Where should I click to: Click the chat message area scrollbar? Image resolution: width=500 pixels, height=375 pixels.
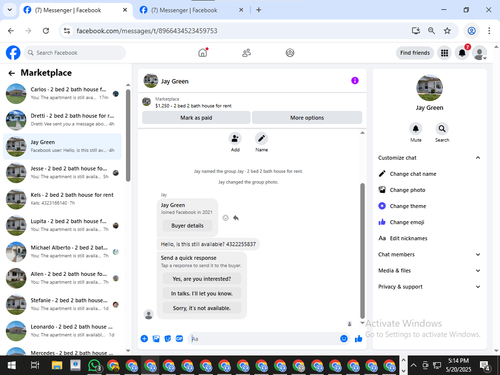362,251
